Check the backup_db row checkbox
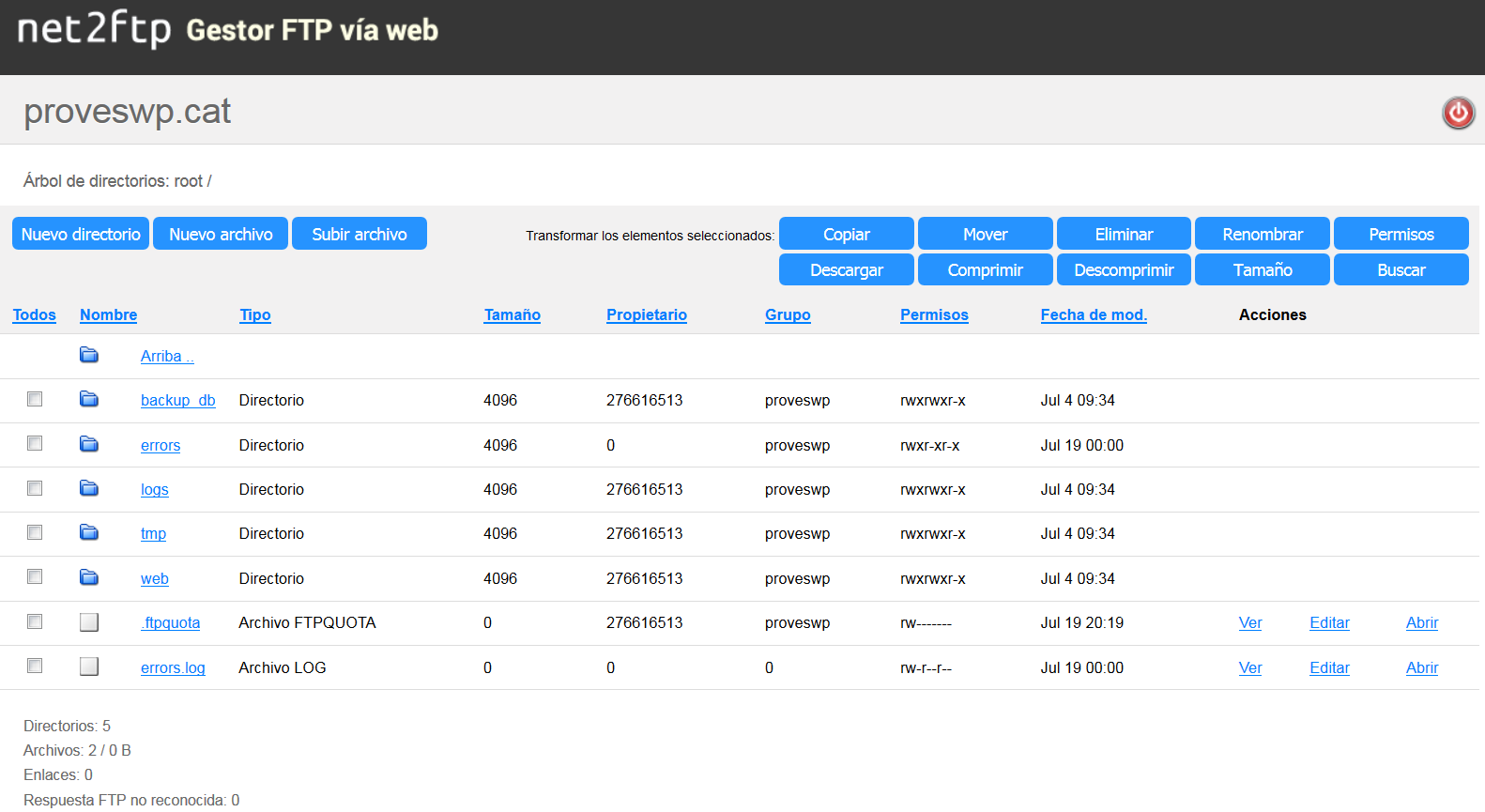The height and width of the screenshot is (812, 1485). [x=35, y=399]
